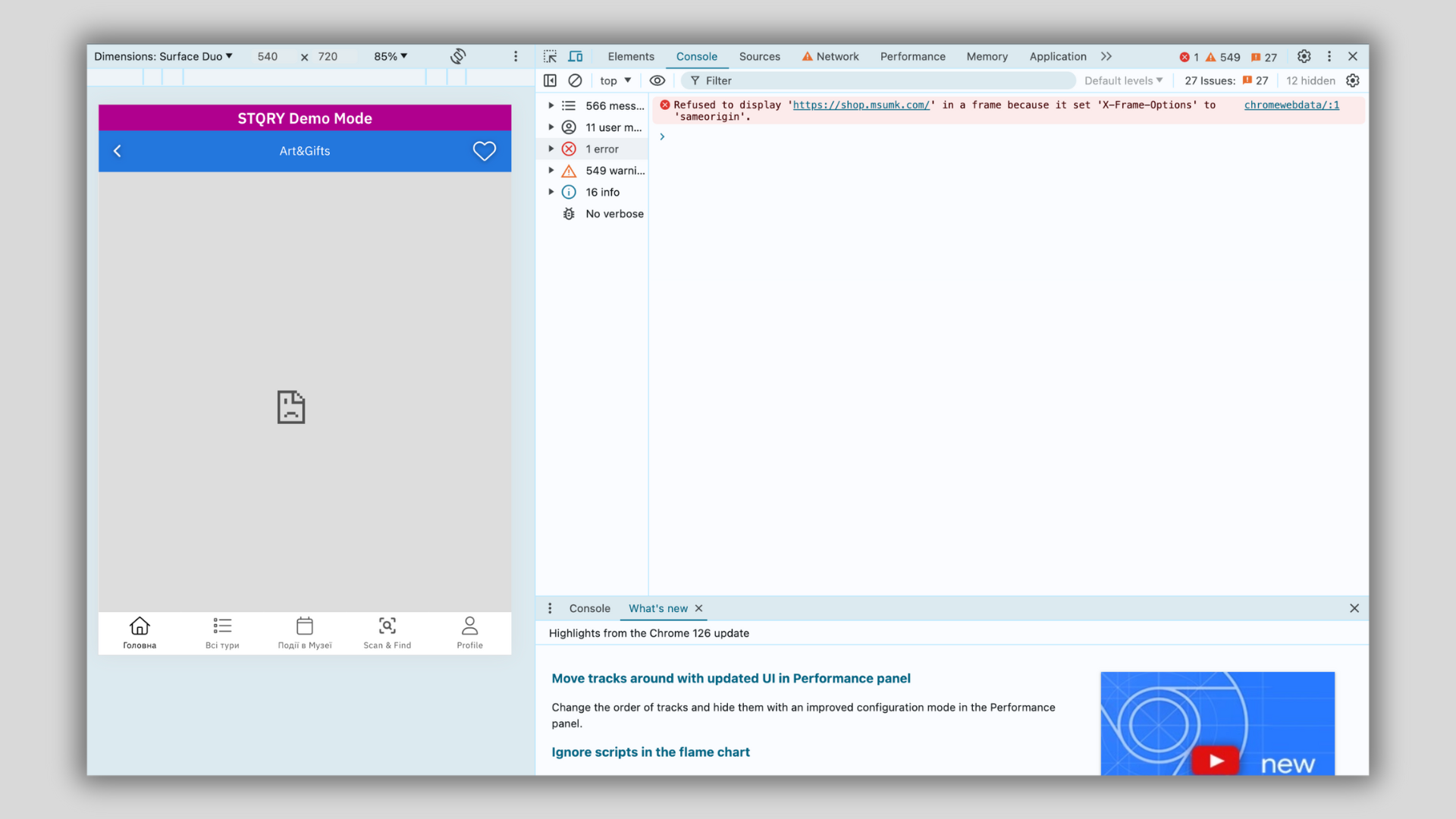This screenshot has height=819, width=1456.
Task: Click the chromewebdata:1 source link
Action: pos(1291,105)
